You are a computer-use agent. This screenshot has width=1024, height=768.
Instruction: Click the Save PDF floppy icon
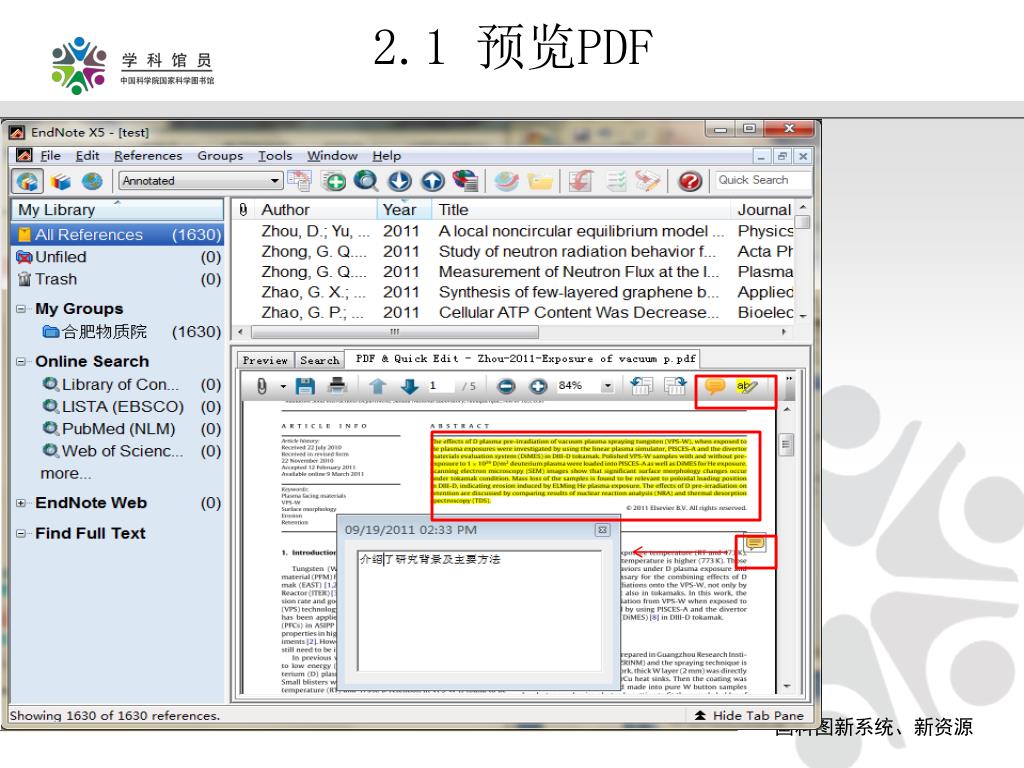(305, 386)
